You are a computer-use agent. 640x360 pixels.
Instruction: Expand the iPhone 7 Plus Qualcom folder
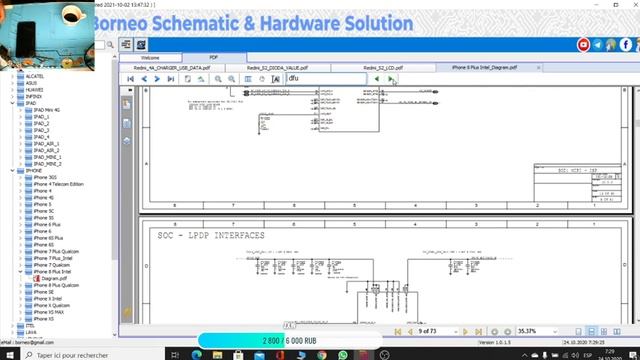pyautogui.click(x=20, y=251)
